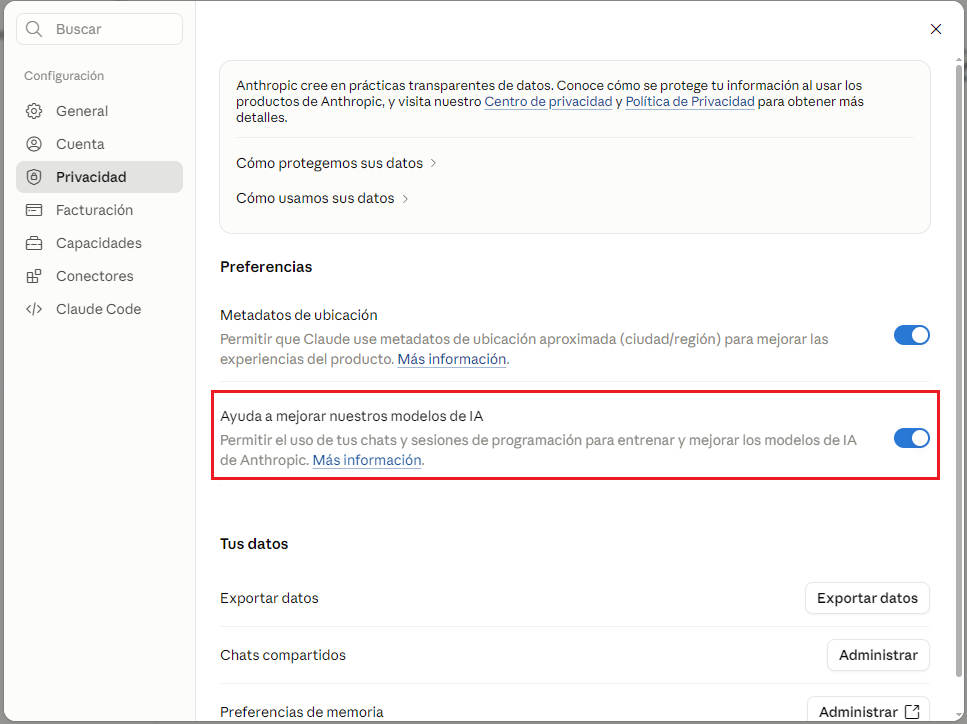This screenshot has height=724, width=967.
Task: Select the Facturación menu item
Action: (x=99, y=210)
